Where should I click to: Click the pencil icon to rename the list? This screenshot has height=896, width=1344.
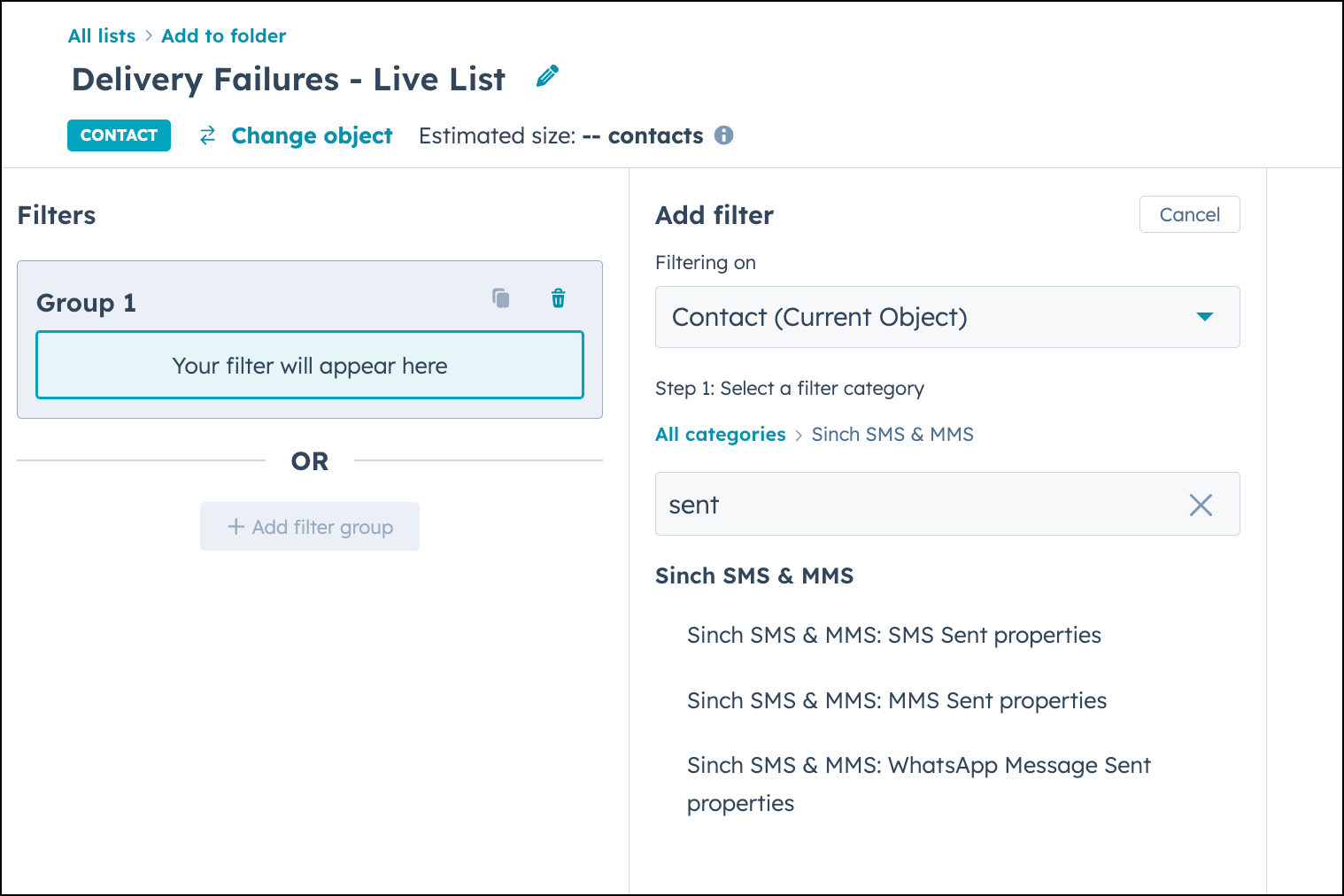coord(546,76)
